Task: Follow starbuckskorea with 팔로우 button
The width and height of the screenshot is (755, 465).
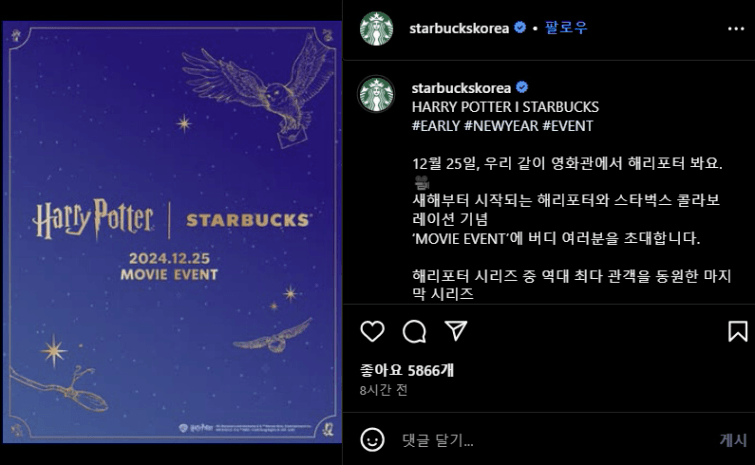Action: pos(566,27)
